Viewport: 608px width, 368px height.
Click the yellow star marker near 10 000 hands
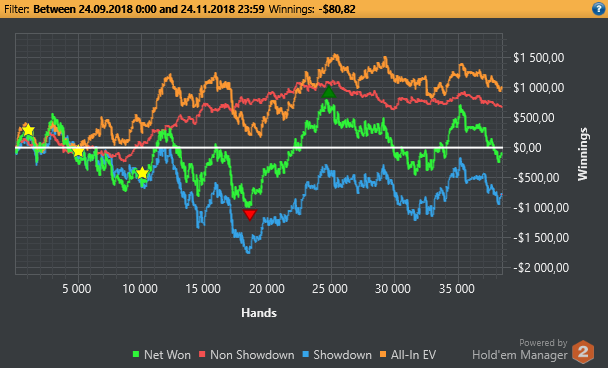[142, 173]
